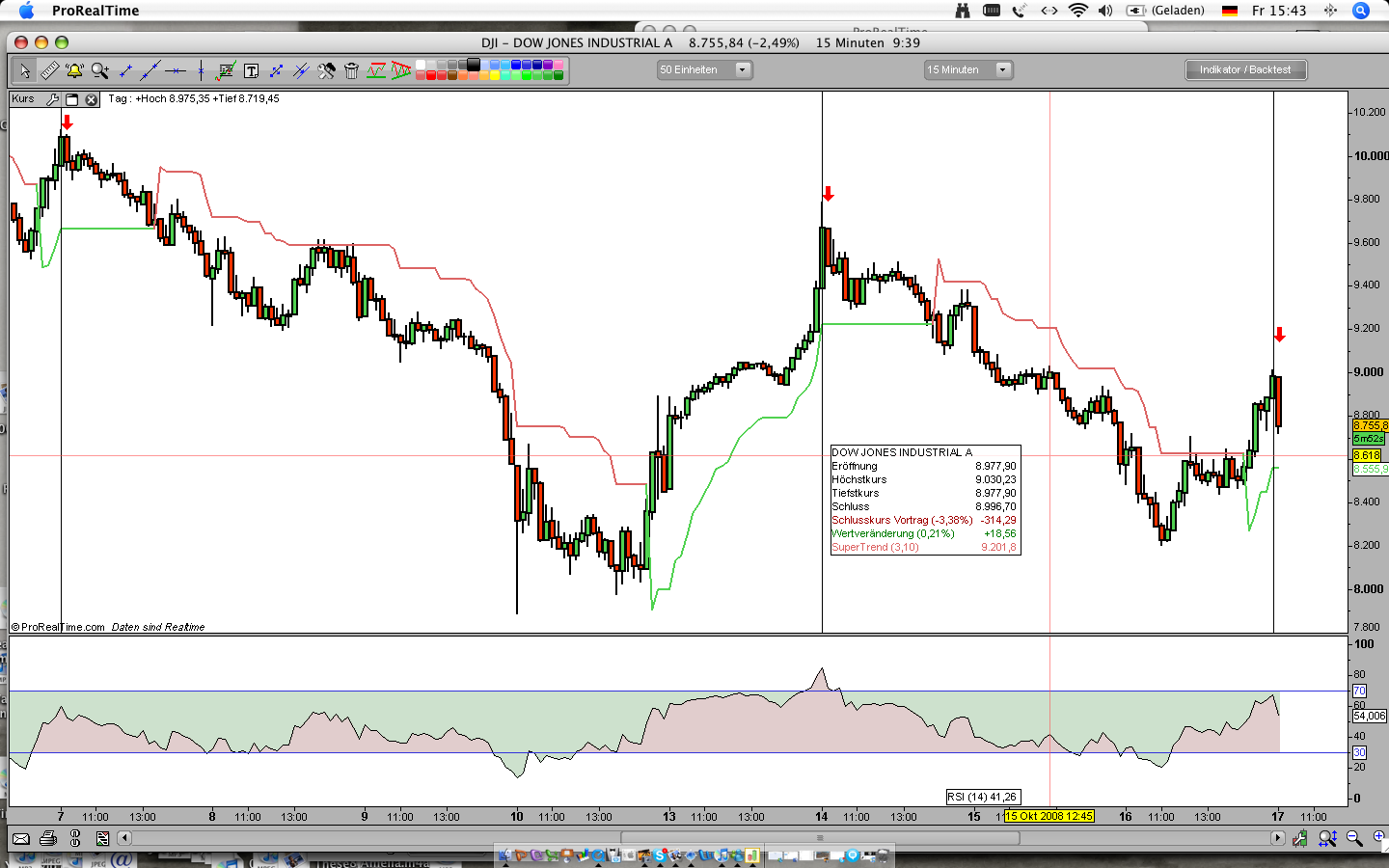The width and height of the screenshot is (1389, 868).
Task: Click the RSI value 54,006 label
Action: 1370,716
